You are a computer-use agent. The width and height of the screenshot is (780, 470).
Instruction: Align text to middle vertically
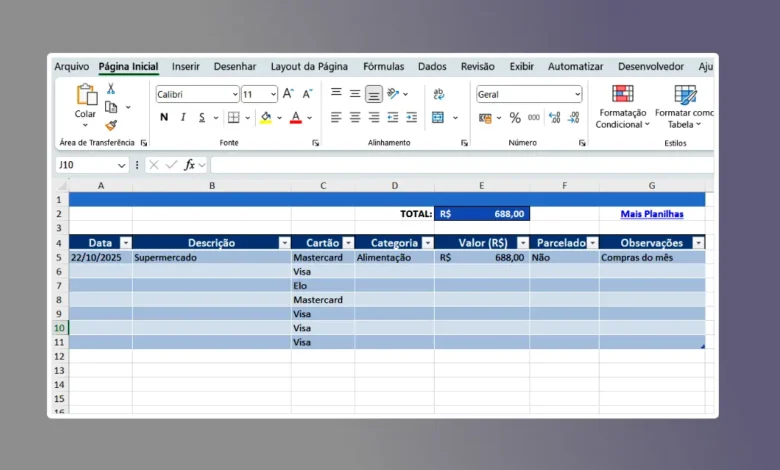coord(355,94)
